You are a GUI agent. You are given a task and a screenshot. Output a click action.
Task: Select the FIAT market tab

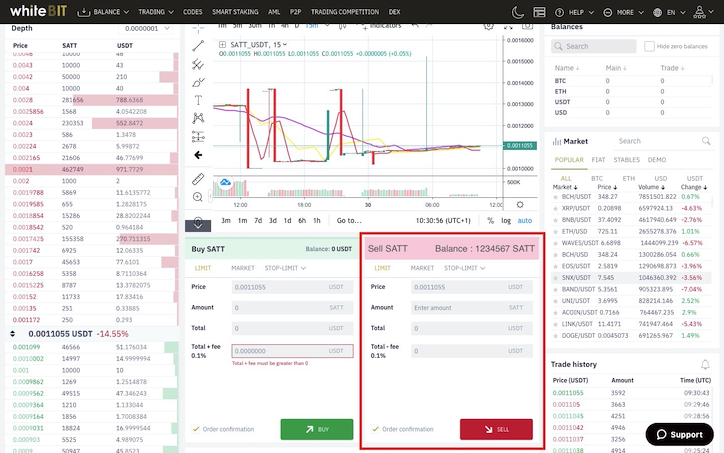click(598, 160)
